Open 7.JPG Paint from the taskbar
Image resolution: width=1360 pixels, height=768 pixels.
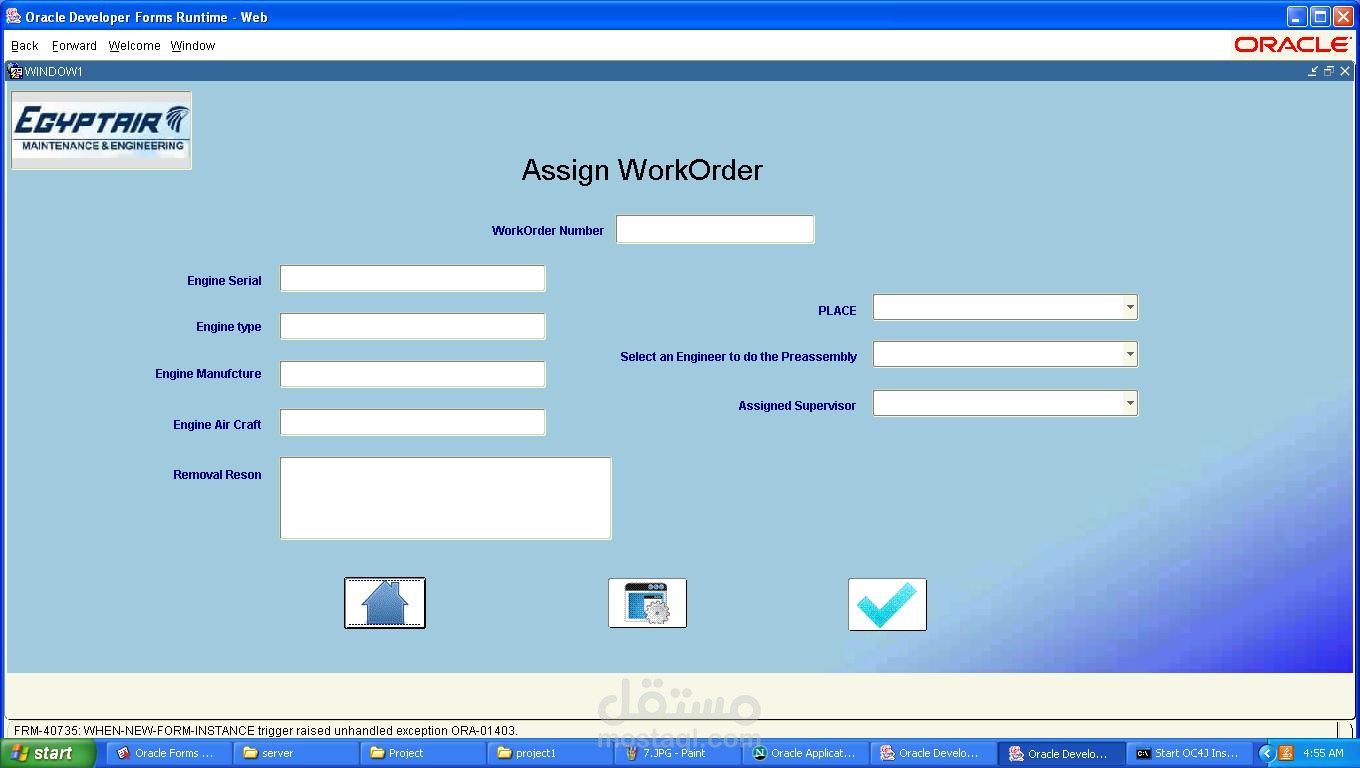pyautogui.click(x=675, y=752)
